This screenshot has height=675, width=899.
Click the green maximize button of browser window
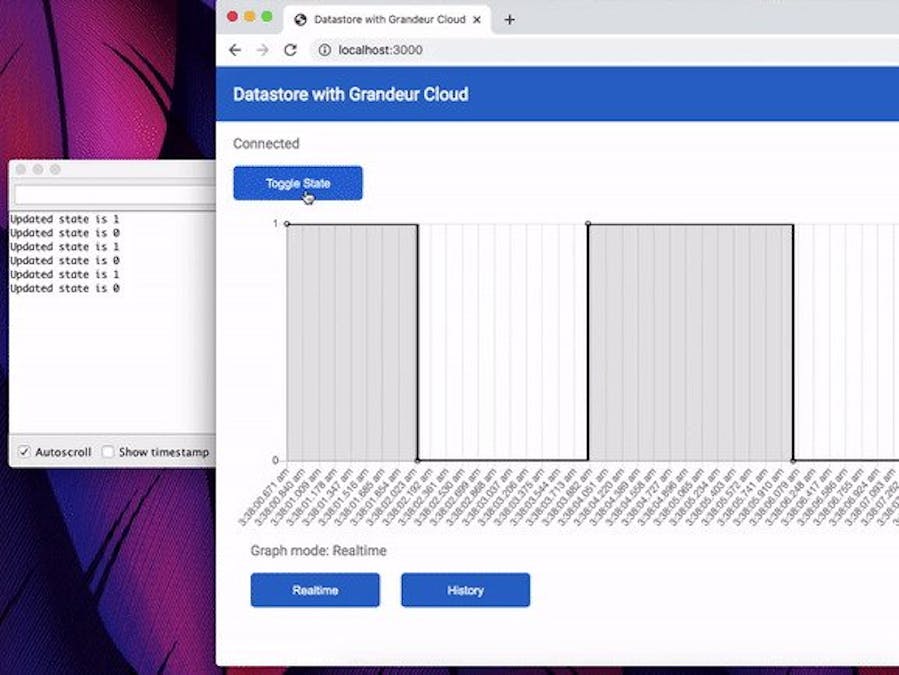pos(267,17)
